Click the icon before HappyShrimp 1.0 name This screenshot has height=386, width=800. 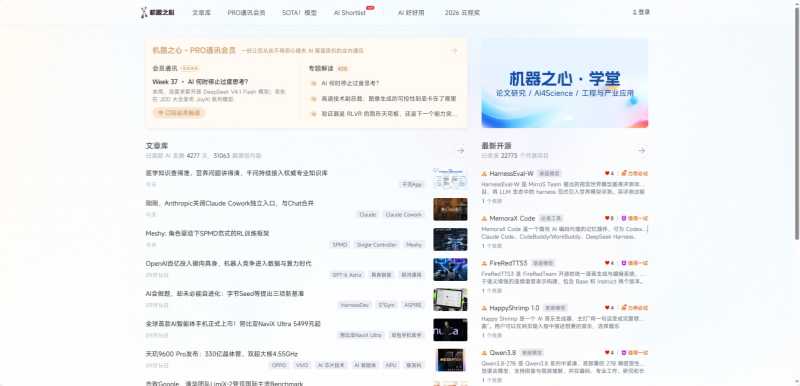[484, 308]
